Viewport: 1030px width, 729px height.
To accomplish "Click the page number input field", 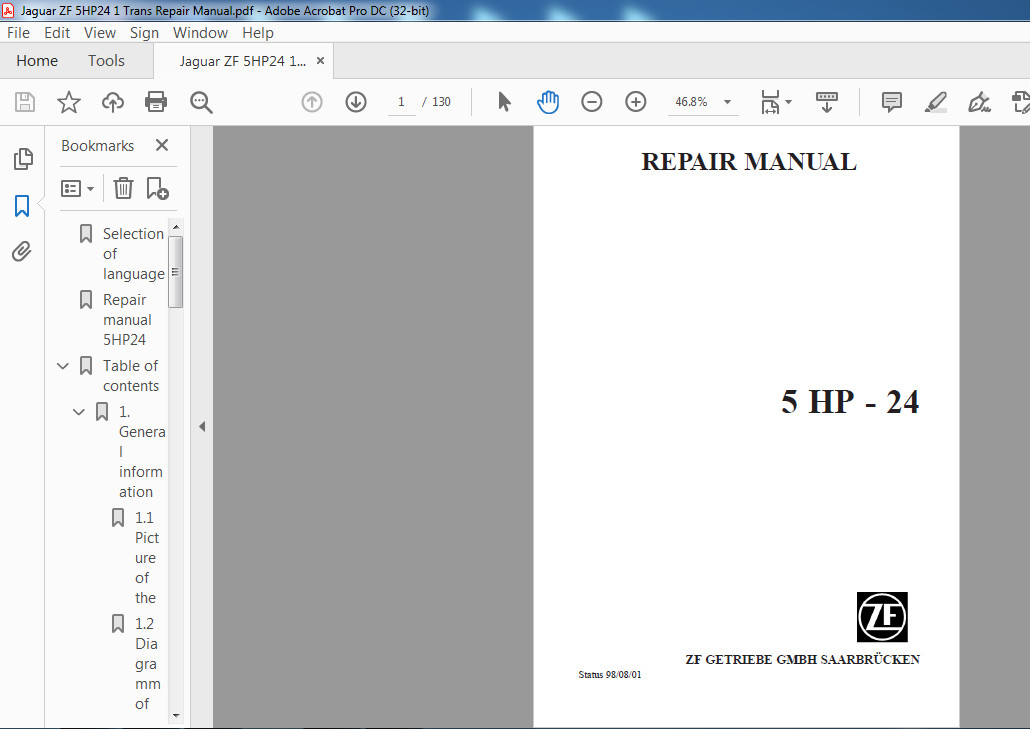I will coord(401,102).
